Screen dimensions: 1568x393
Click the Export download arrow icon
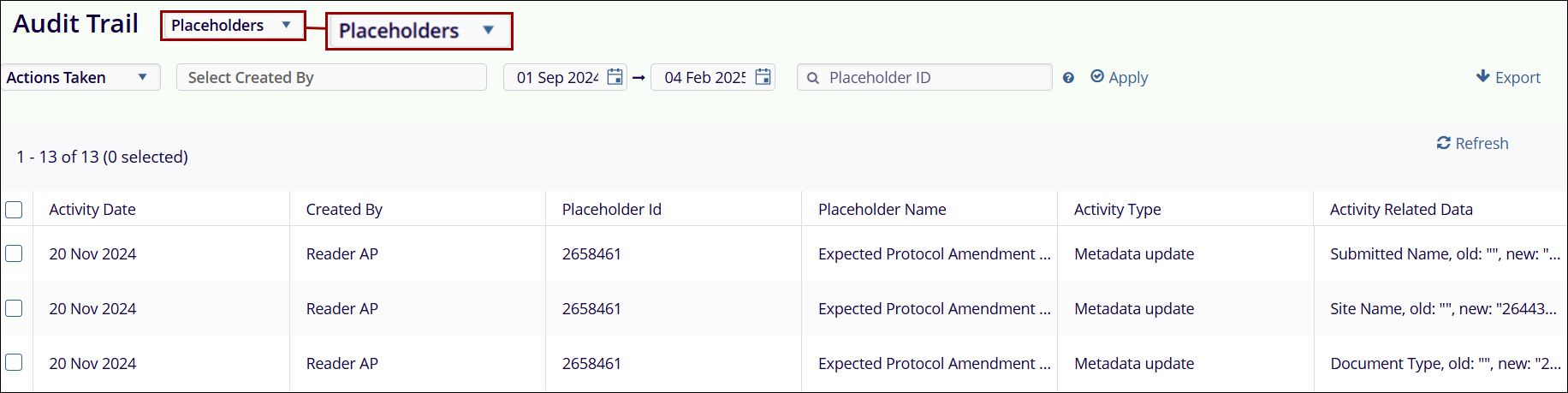1483,76
